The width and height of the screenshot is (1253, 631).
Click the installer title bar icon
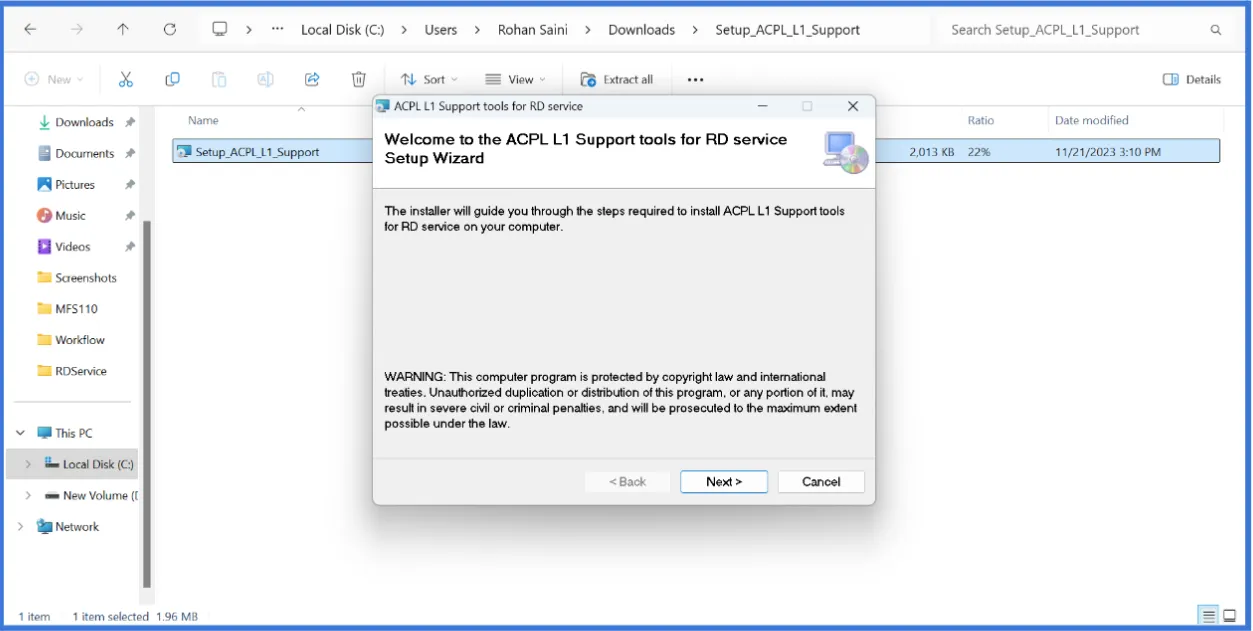[x=382, y=106]
